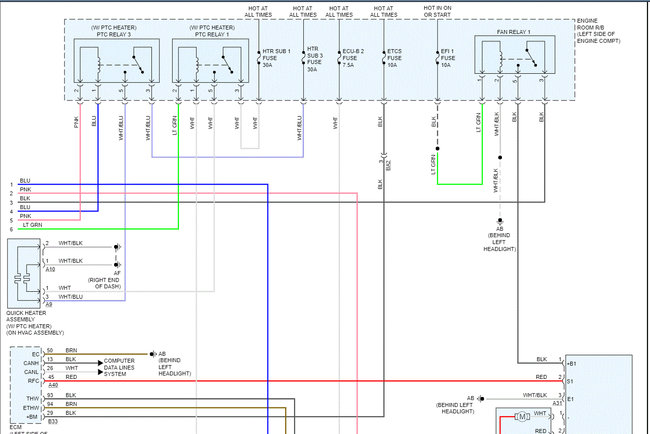The image size is (650, 434).
Task: Select the fan motor M symbol
Action: click(x=522, y=417)
